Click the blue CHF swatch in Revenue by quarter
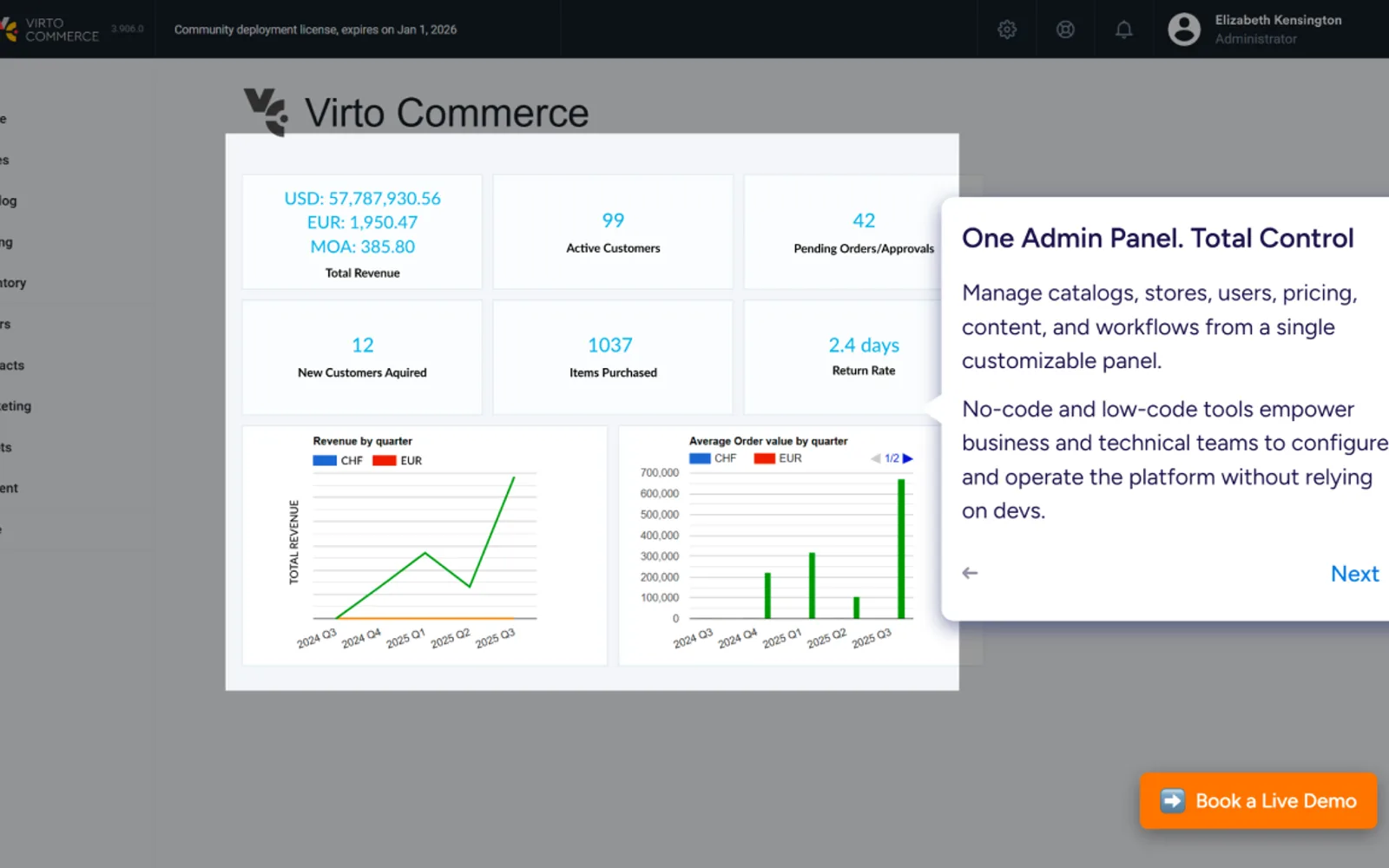Image resolution: width=1389 pixels, height=868 pixels. [325, 461]
